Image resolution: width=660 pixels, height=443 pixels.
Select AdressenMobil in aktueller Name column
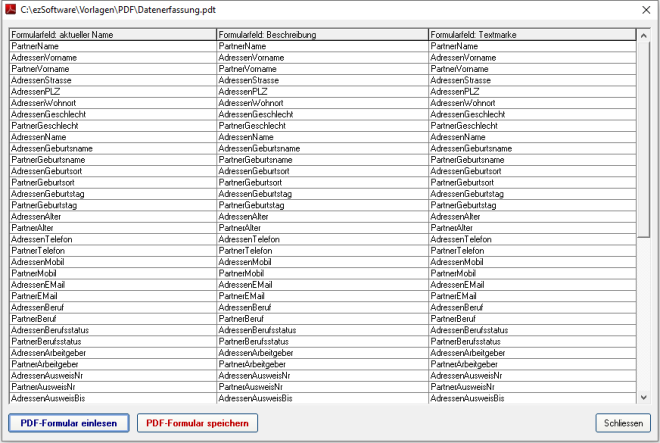(x=113, y=262)
